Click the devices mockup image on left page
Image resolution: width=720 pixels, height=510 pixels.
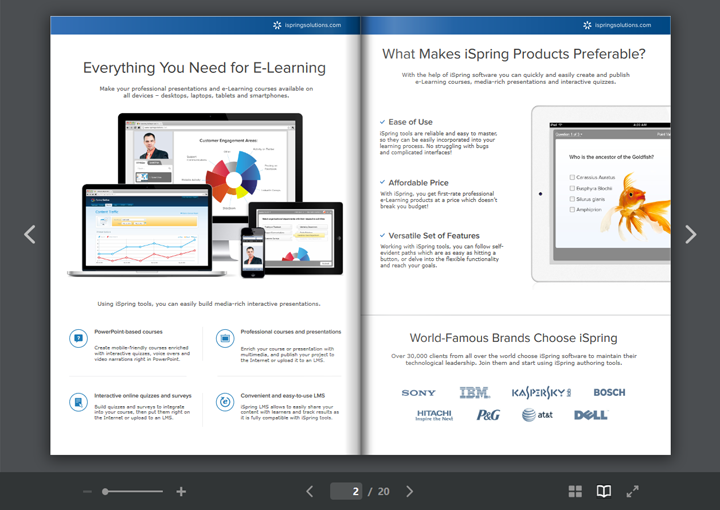(x=205, y=196)
